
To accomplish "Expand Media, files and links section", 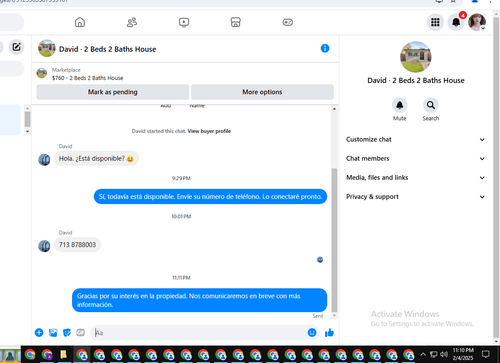I will [415, 178].
